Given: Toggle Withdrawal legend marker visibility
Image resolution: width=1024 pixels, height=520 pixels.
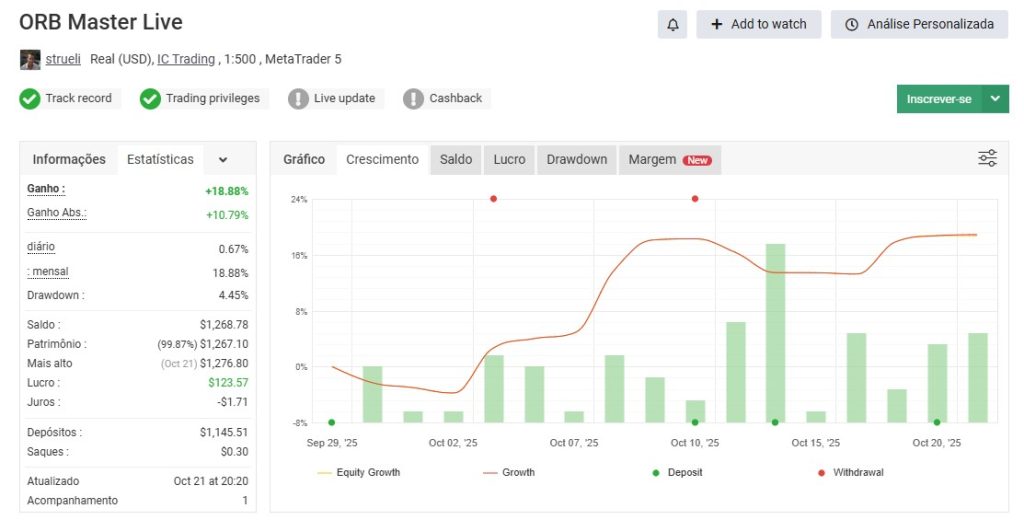Looking at the screenshot, I should (x=850, y=472).
